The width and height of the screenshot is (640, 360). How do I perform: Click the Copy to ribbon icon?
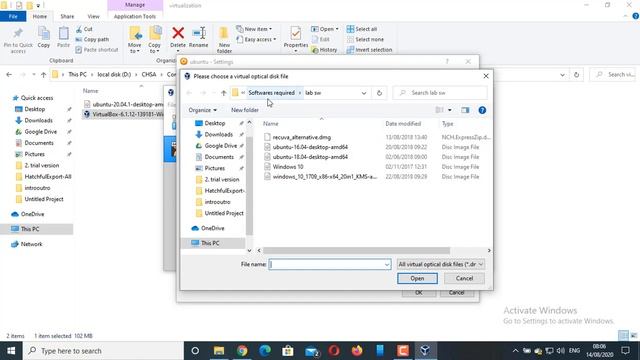pyautogui.click(x=154, y=40)
